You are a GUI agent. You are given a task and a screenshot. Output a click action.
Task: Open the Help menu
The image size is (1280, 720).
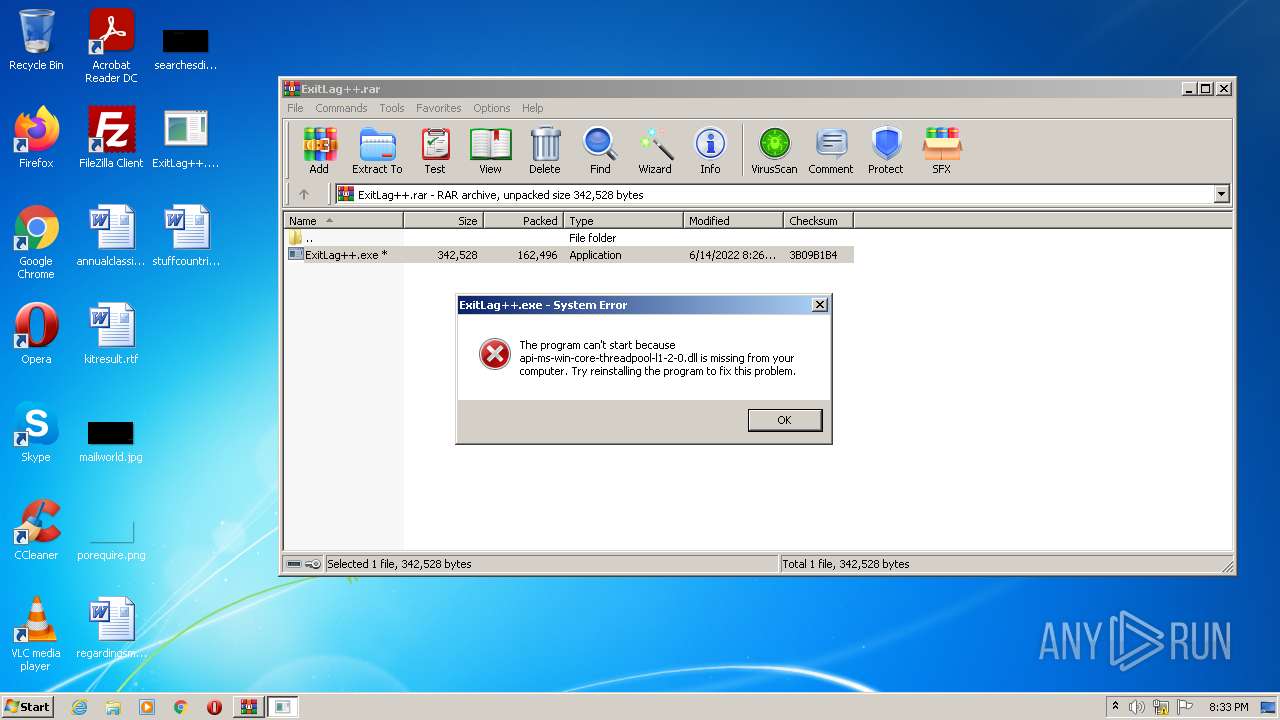point(533,108)
